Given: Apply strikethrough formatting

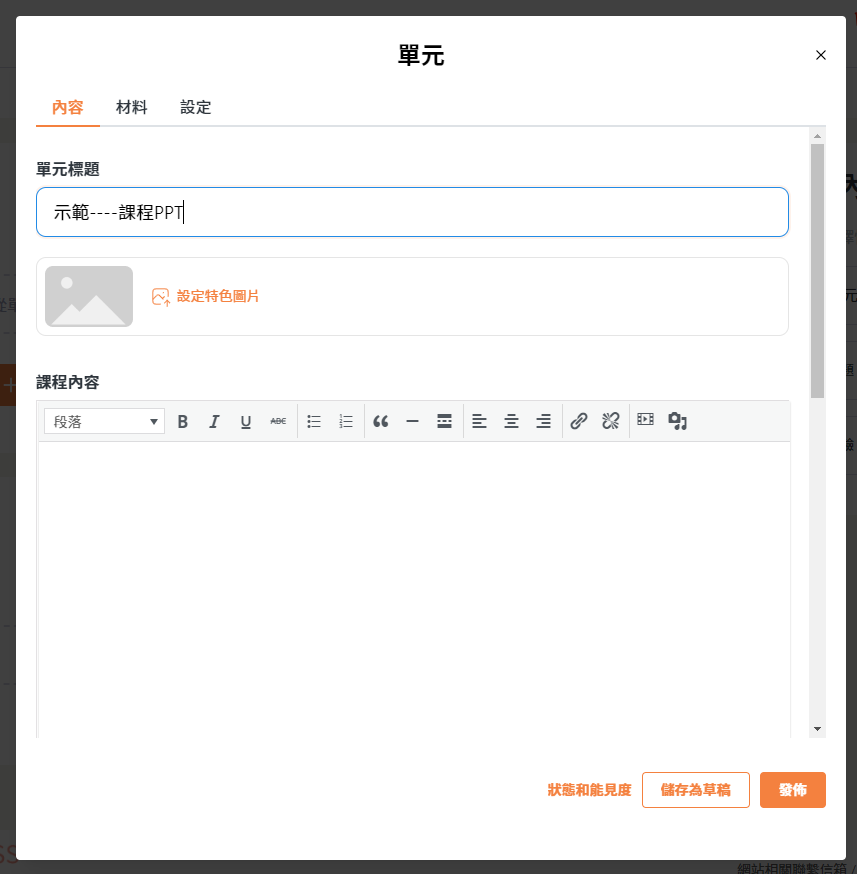Looking at the screenshot, I should (278, 422).
